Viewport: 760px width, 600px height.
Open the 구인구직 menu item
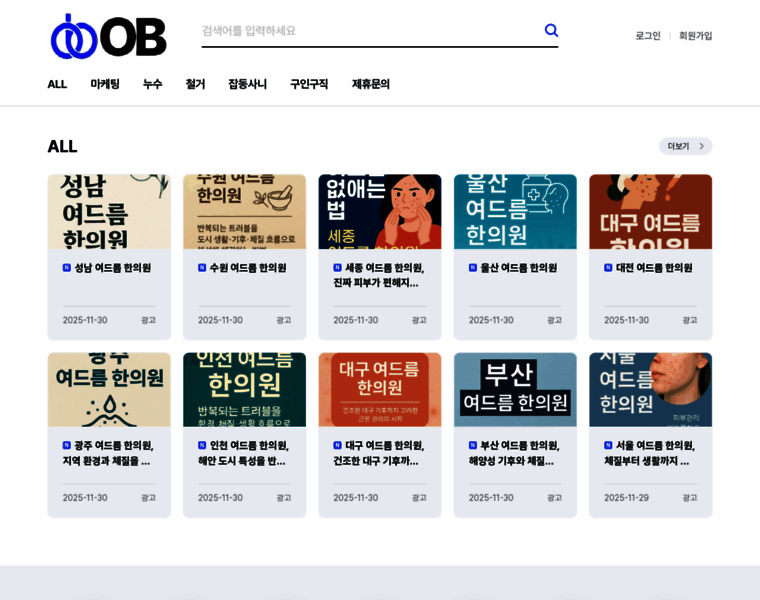(x=309, y=84)
